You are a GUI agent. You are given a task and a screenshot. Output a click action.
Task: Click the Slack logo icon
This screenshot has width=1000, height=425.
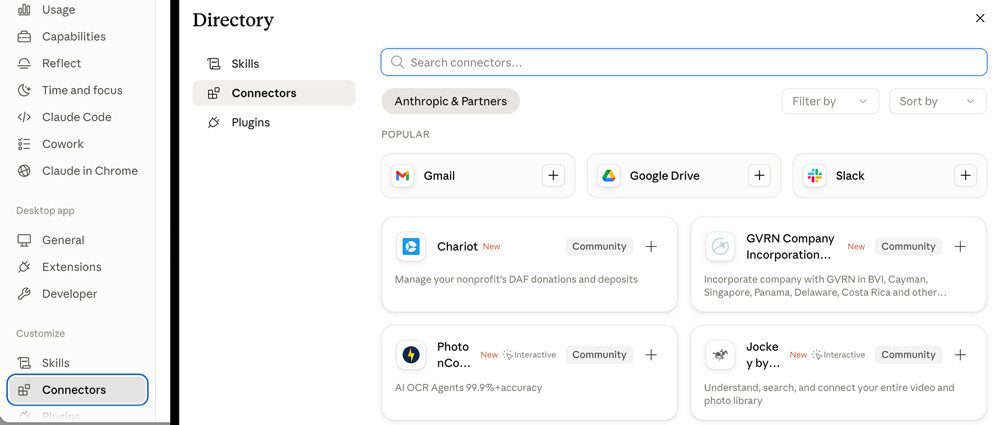(814, 175)
